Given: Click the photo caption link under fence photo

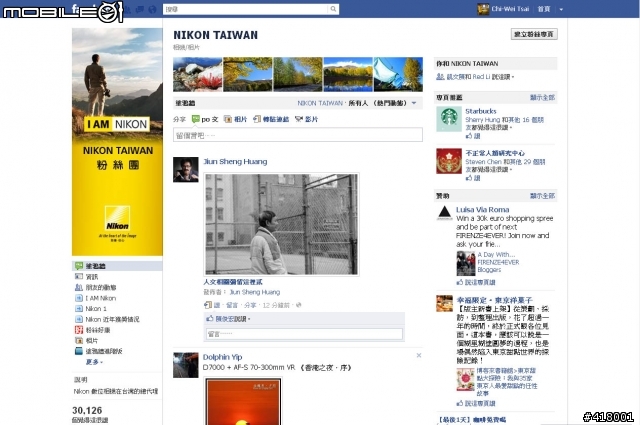Looking at the screenshot, I should pos(233,282).
